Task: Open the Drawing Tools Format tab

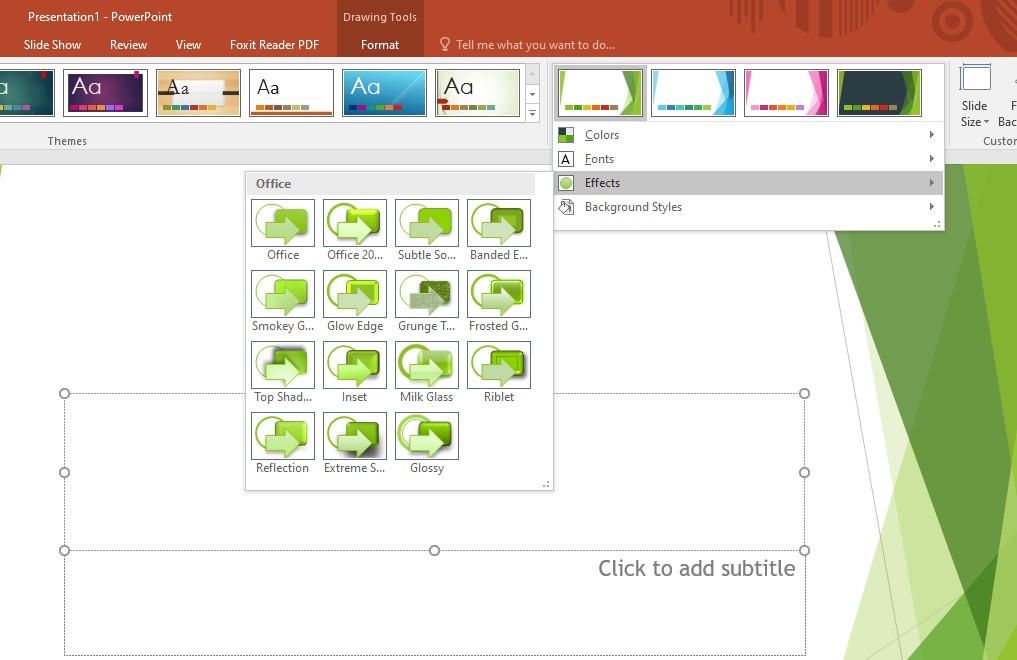Action: coord(380,44)
